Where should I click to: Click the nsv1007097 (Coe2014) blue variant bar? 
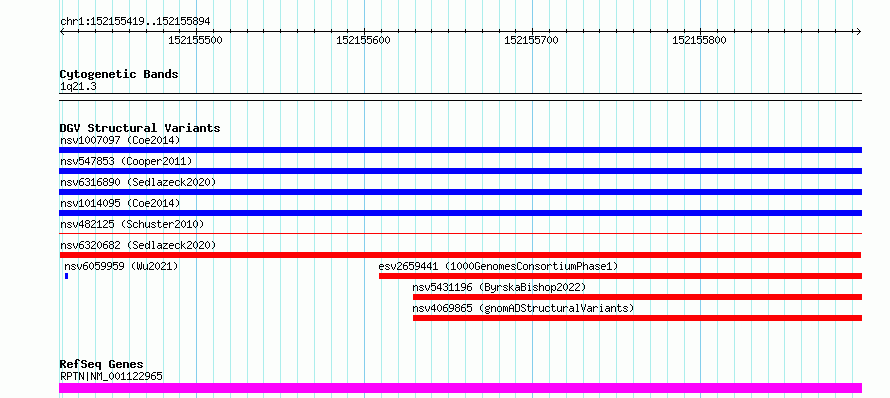point(460,150)
